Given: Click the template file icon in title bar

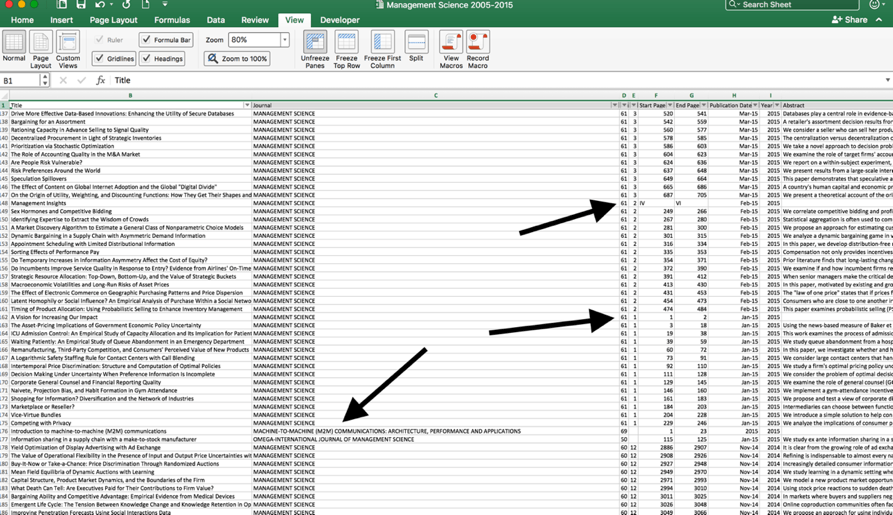Looking at the screenshot, I should click(62, 5).
